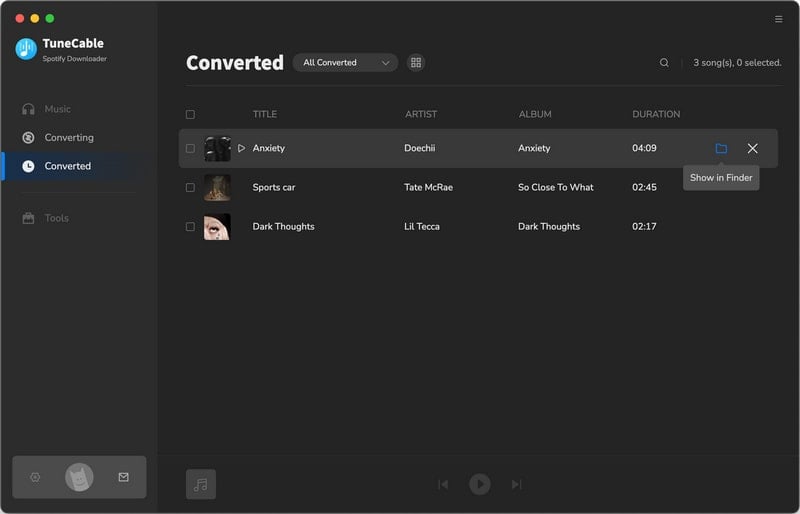Click the headphones Music icon

[x=29, y=109]
